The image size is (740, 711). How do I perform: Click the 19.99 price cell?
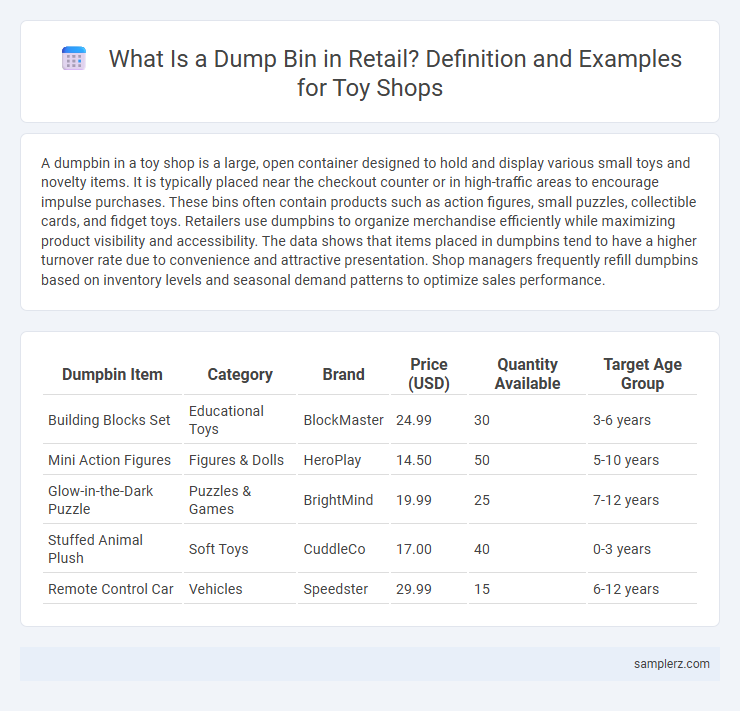[429, 500]
